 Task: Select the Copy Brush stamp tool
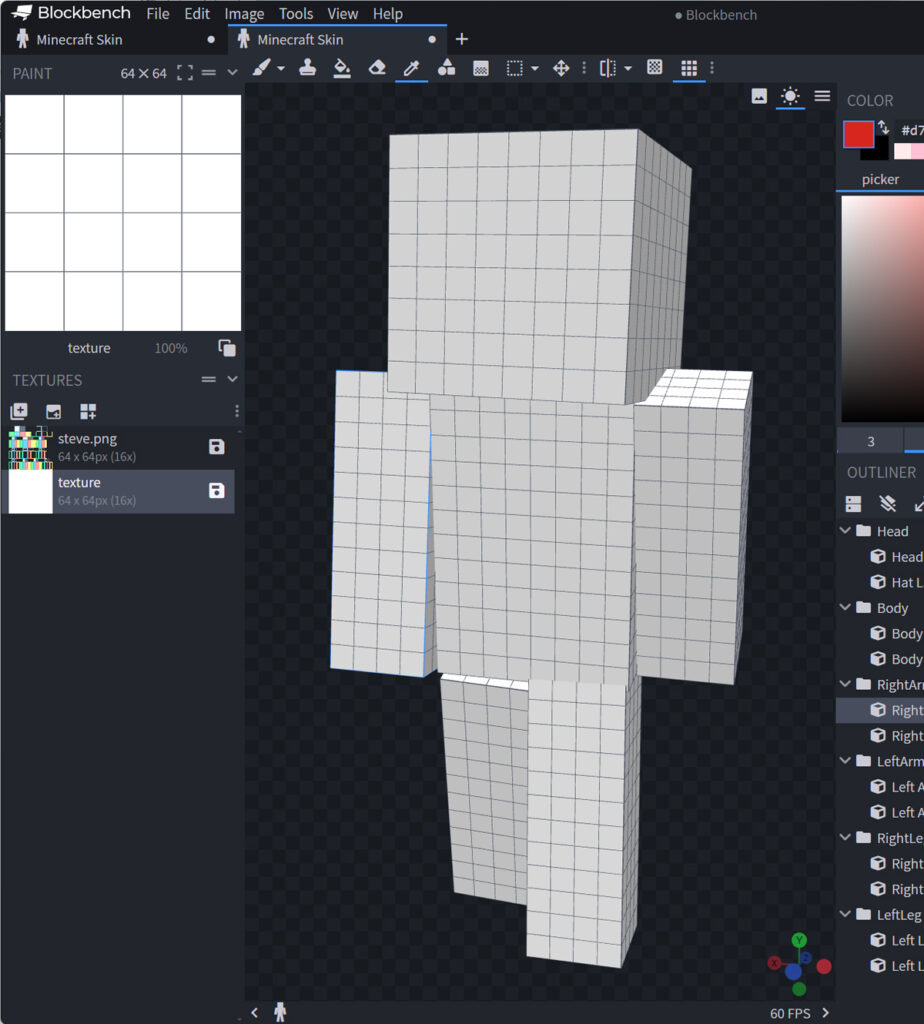(308, 68)
